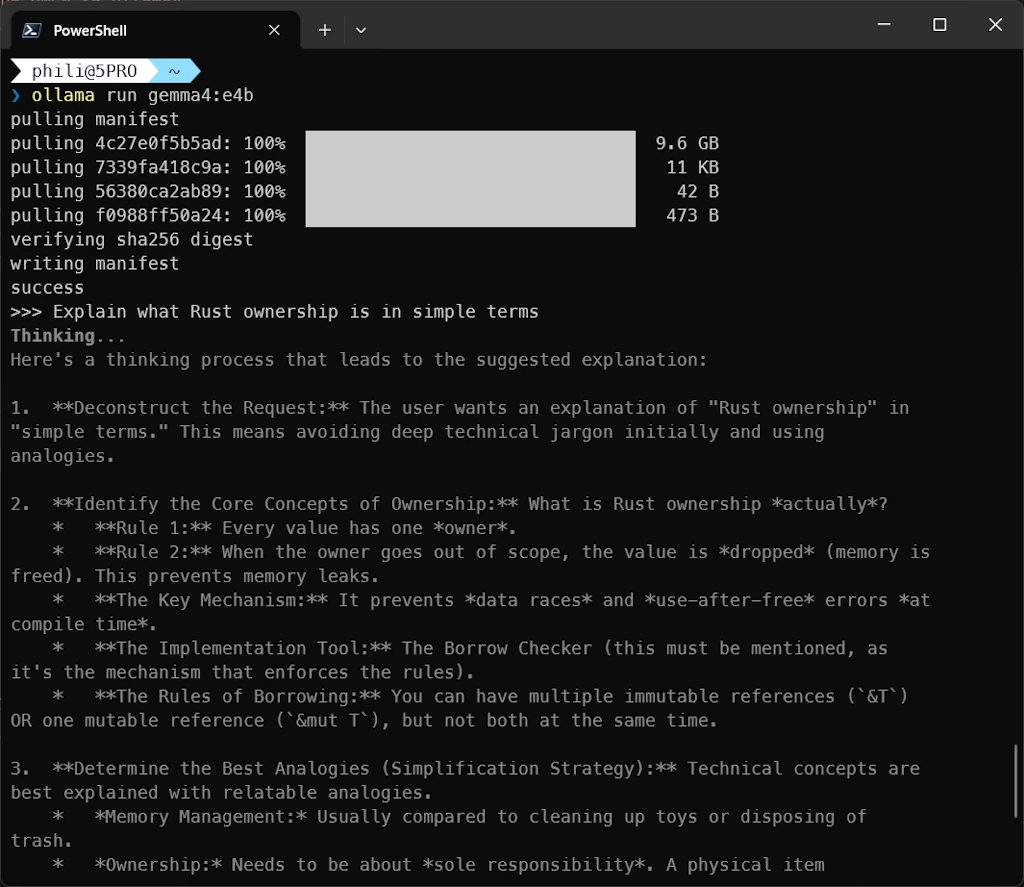Image resolution: width=1024 pixels, height=887 pixels.
Task: Click the 'Explain what Rust ownership' prompt line
Action: pyautogui.click(x=274, y=312)
